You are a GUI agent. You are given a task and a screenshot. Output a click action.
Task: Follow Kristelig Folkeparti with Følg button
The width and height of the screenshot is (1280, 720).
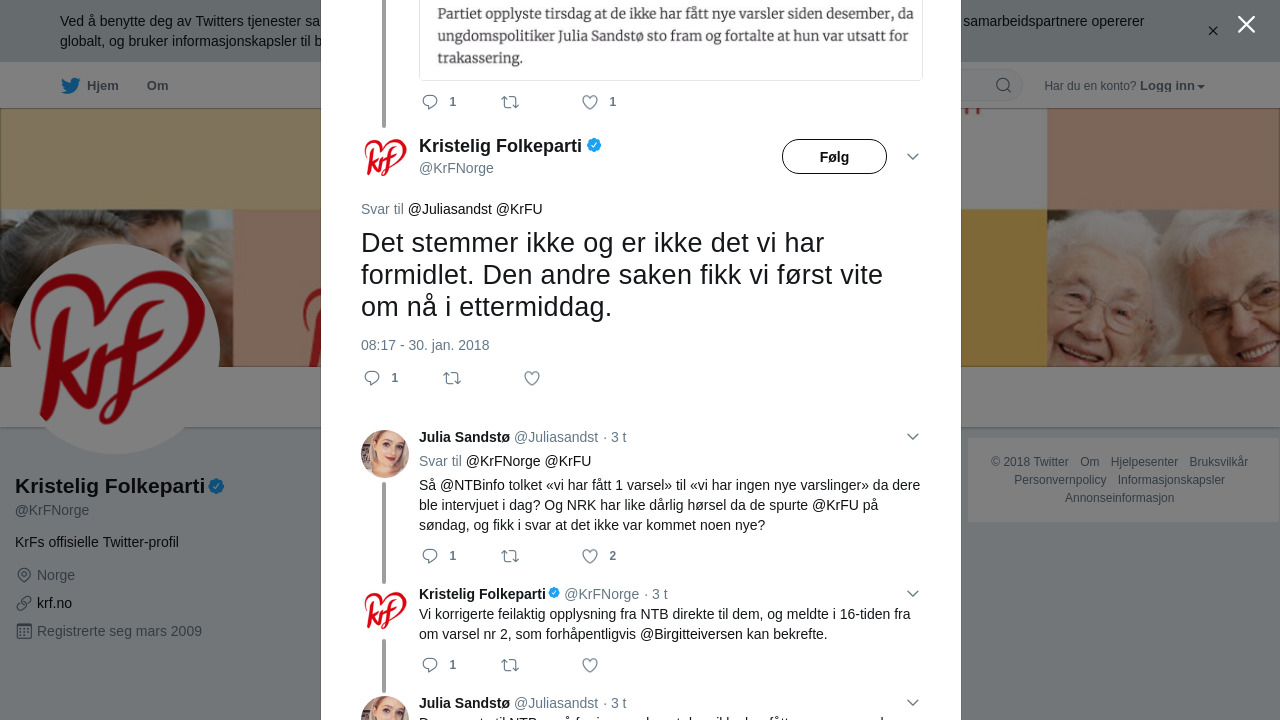[834, 157]
